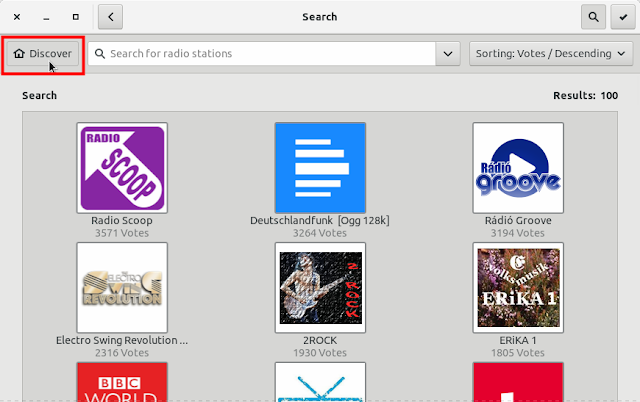Select the ERiKA 1 station artwork

tap(518, 288)
